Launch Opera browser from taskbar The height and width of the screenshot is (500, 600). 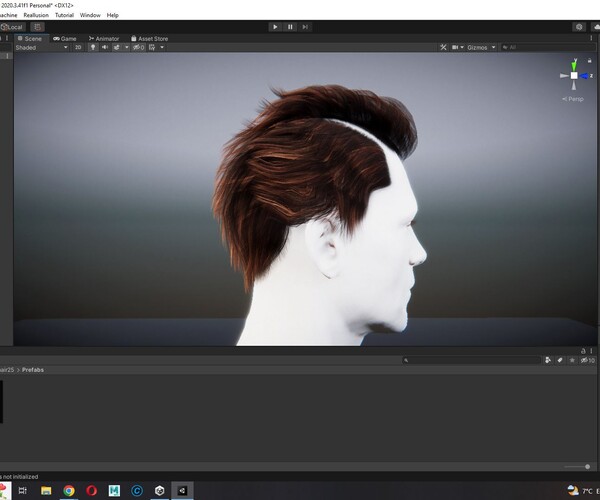coord(91,490)
